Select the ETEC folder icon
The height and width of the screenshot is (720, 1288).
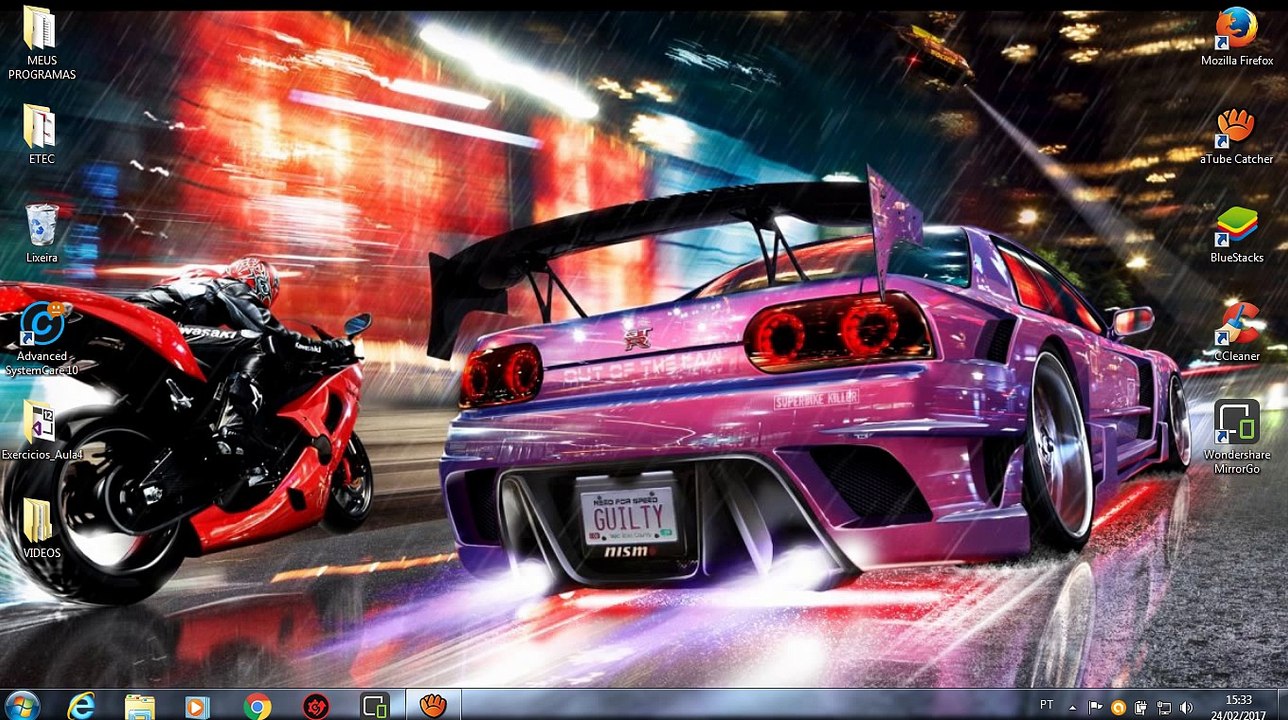pos(42,135)
